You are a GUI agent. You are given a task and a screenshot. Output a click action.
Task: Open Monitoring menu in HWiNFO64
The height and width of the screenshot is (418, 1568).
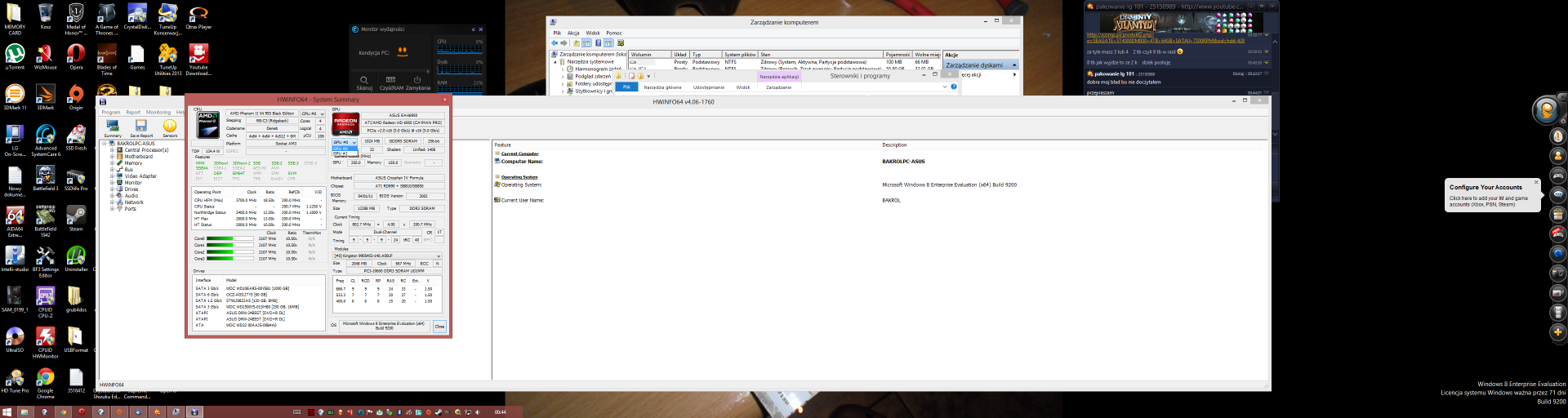click(158, 113)
